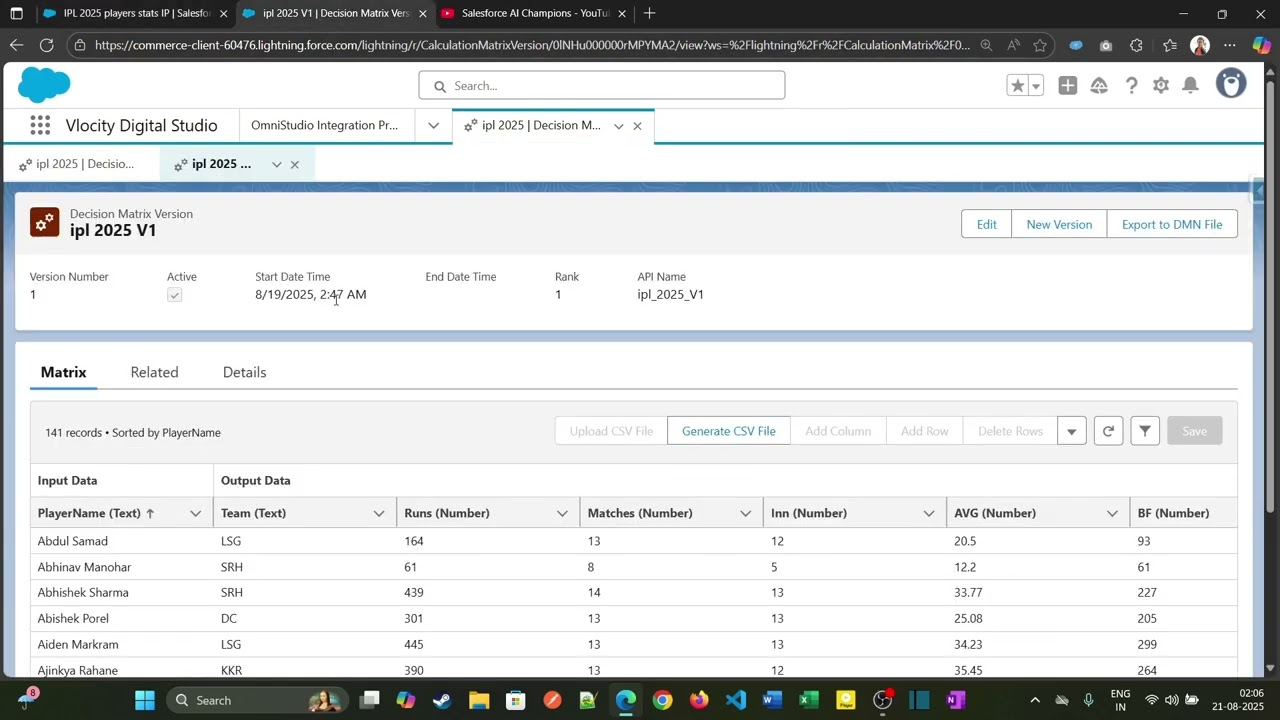Click the browser back arrow
The image size is (1280, 720).
[16, 45]
